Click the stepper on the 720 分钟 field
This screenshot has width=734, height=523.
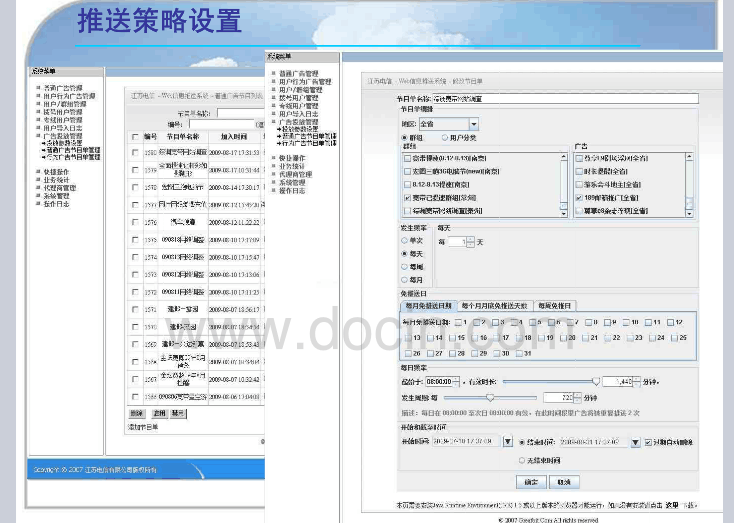(577, 398)
